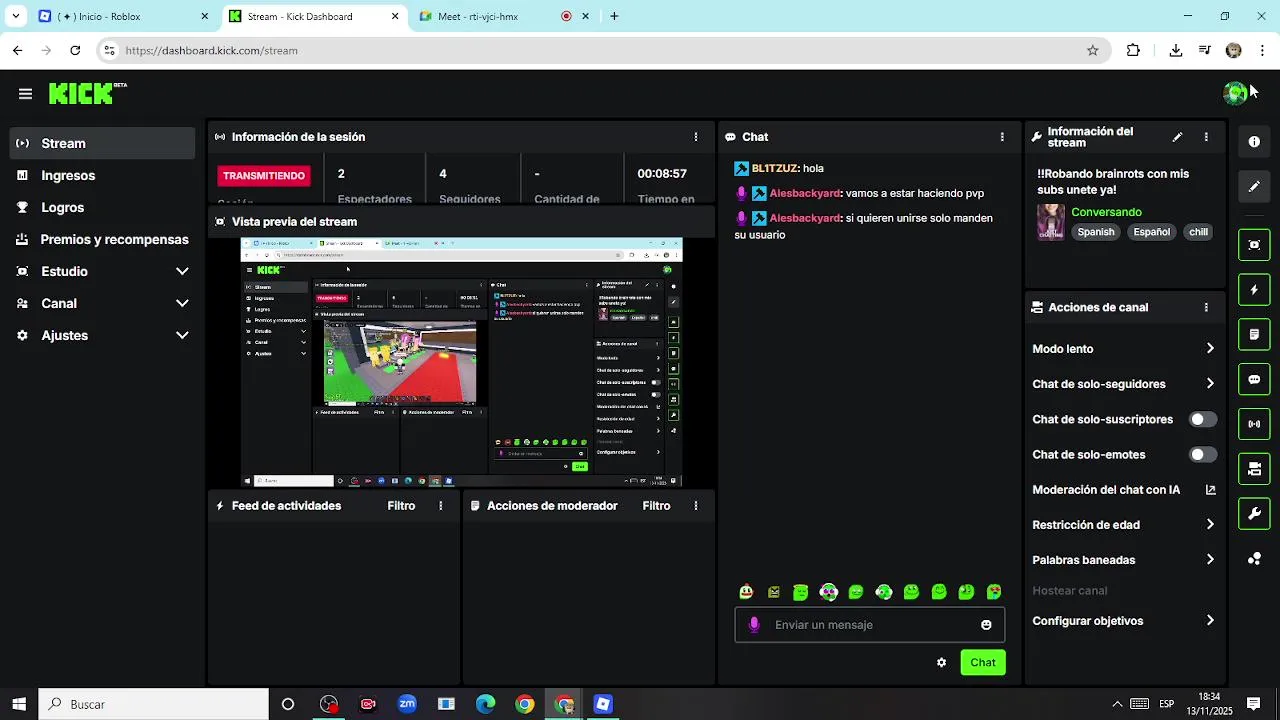Select Stream in left navigation
Screen dimensions: 1280x720
103,144
